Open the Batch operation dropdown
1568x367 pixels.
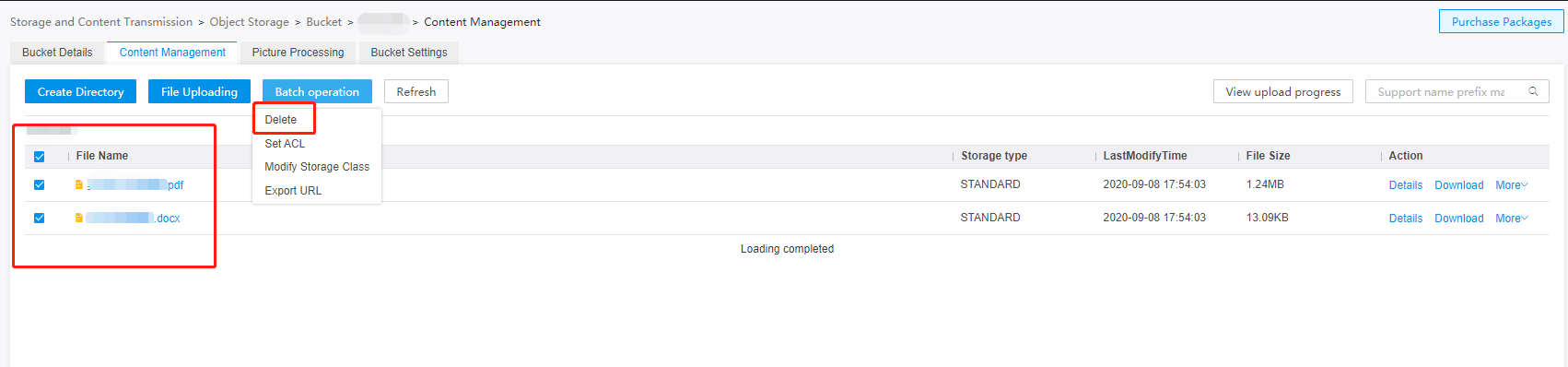point(317,91)
